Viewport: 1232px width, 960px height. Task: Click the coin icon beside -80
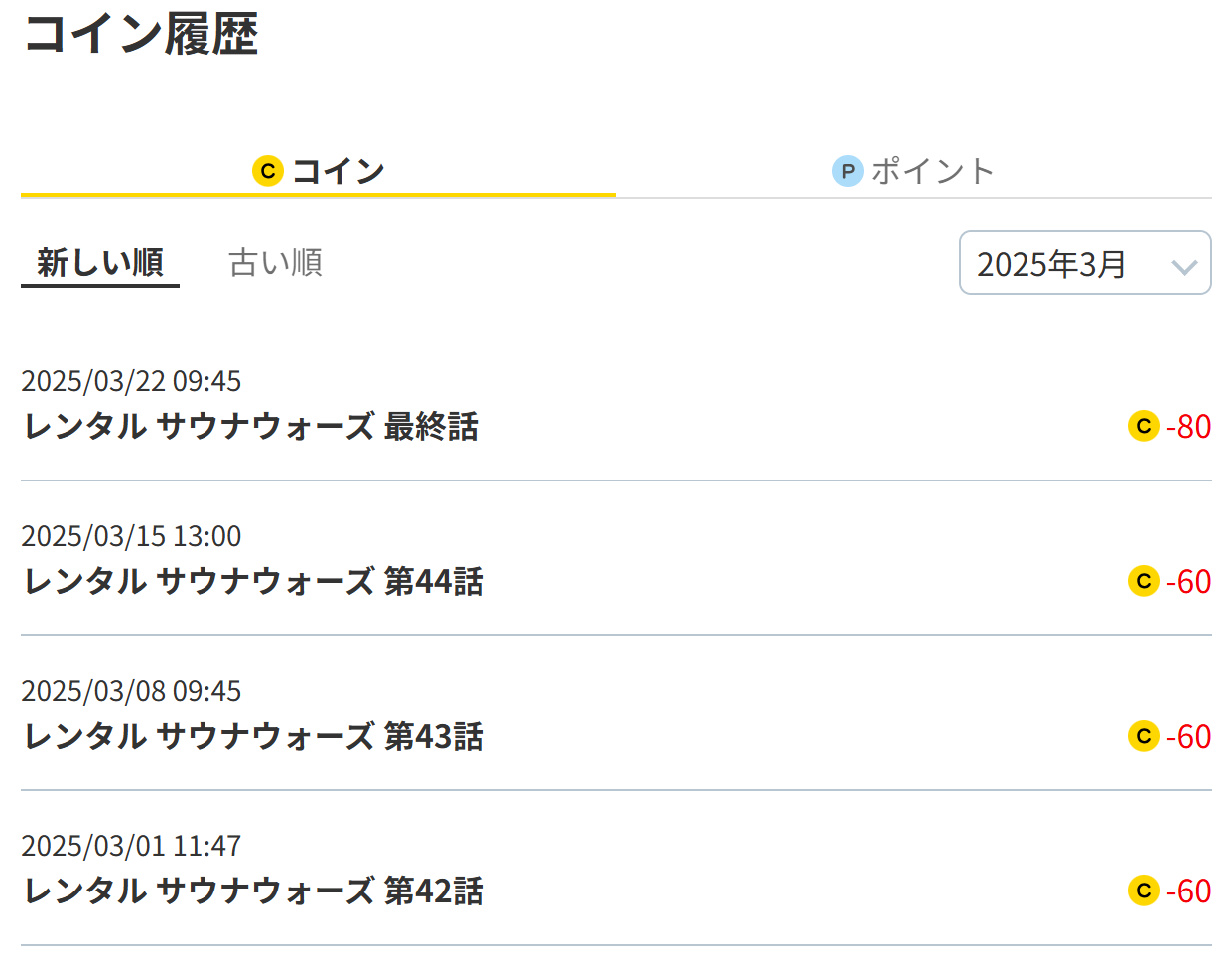coord(1144,426)
